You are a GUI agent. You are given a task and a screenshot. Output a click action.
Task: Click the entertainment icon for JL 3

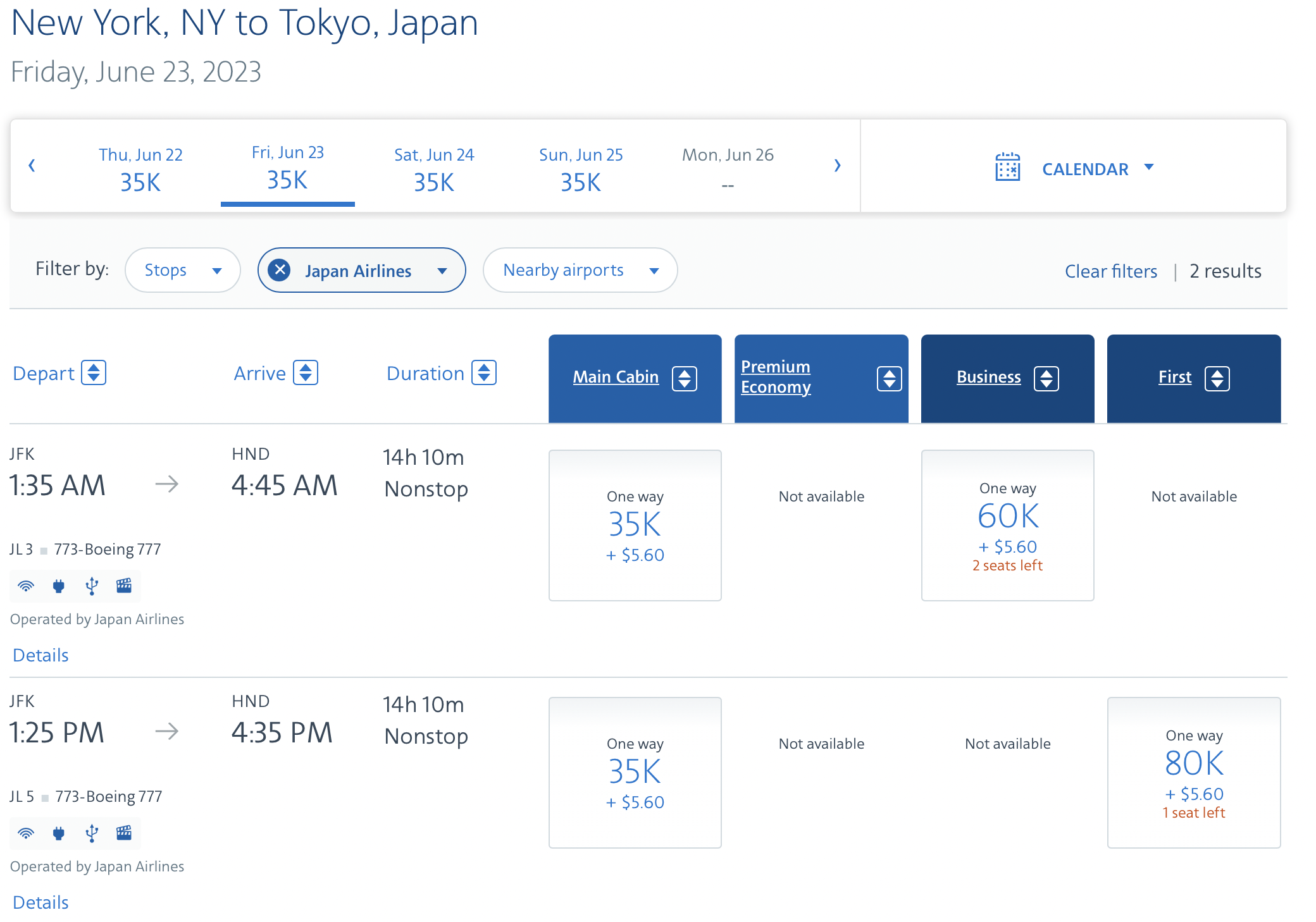[x=124, y=586]
